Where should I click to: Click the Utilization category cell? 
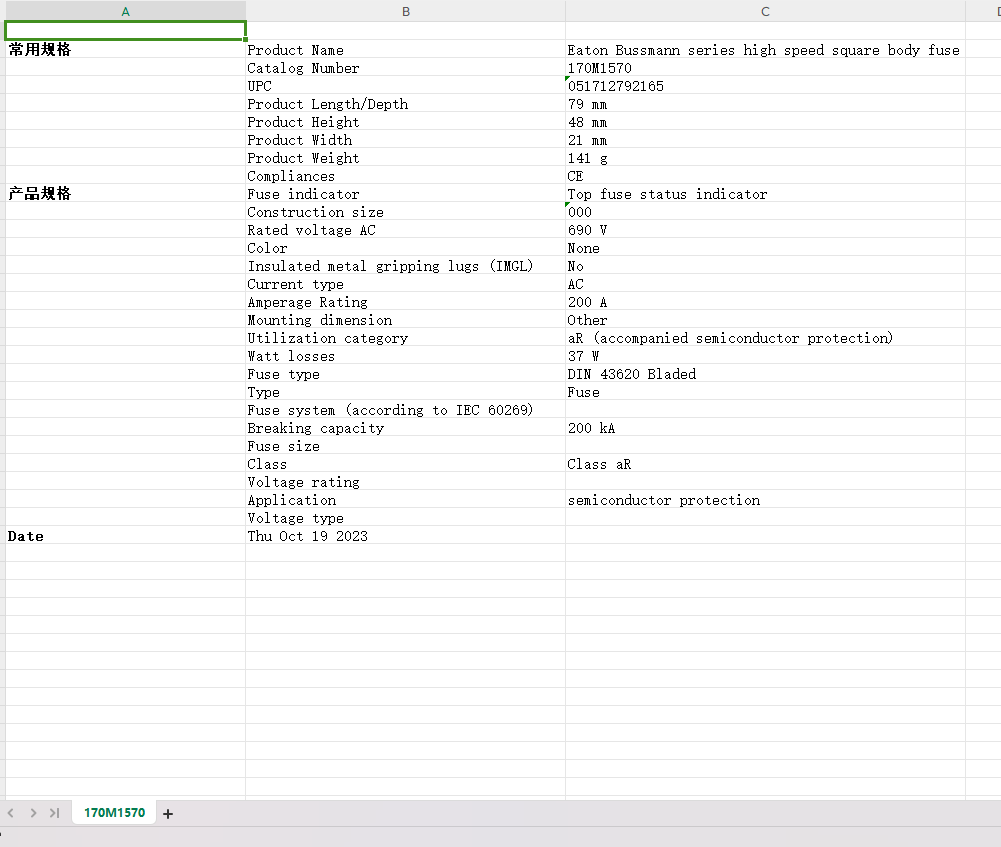pyautogui.click(x=405, y=338)
